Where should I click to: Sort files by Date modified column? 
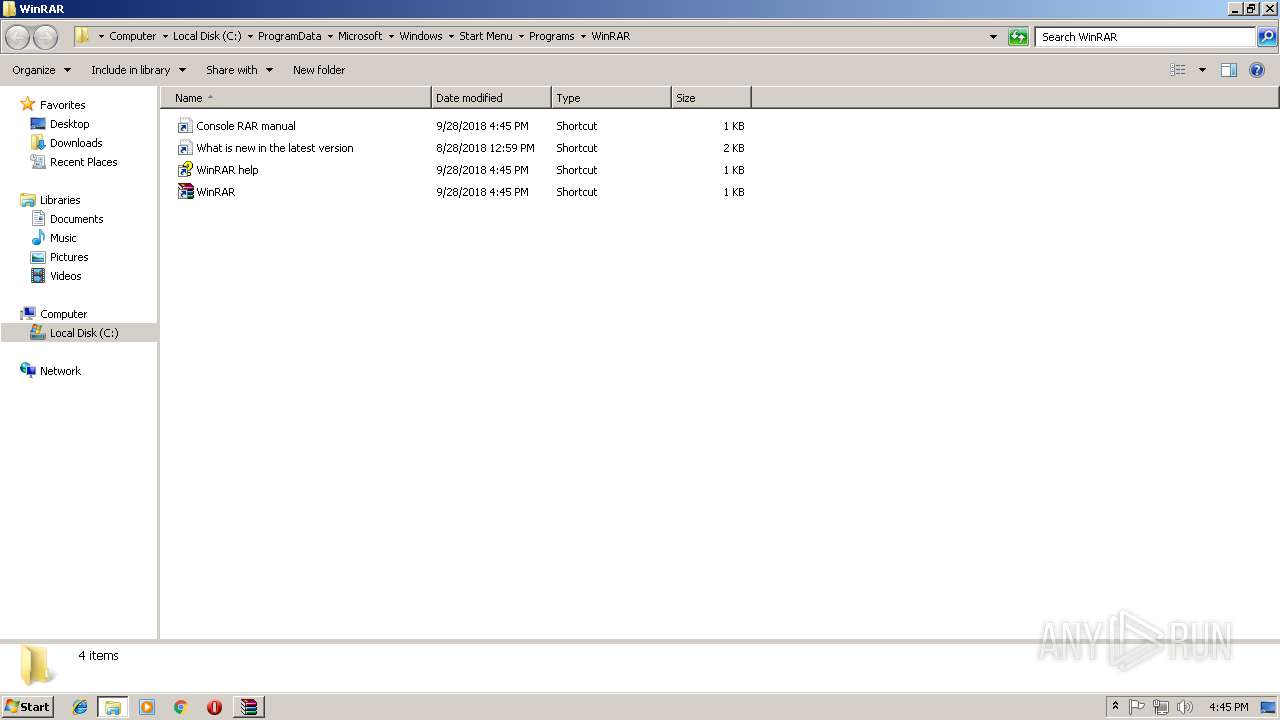coord(491,98)
